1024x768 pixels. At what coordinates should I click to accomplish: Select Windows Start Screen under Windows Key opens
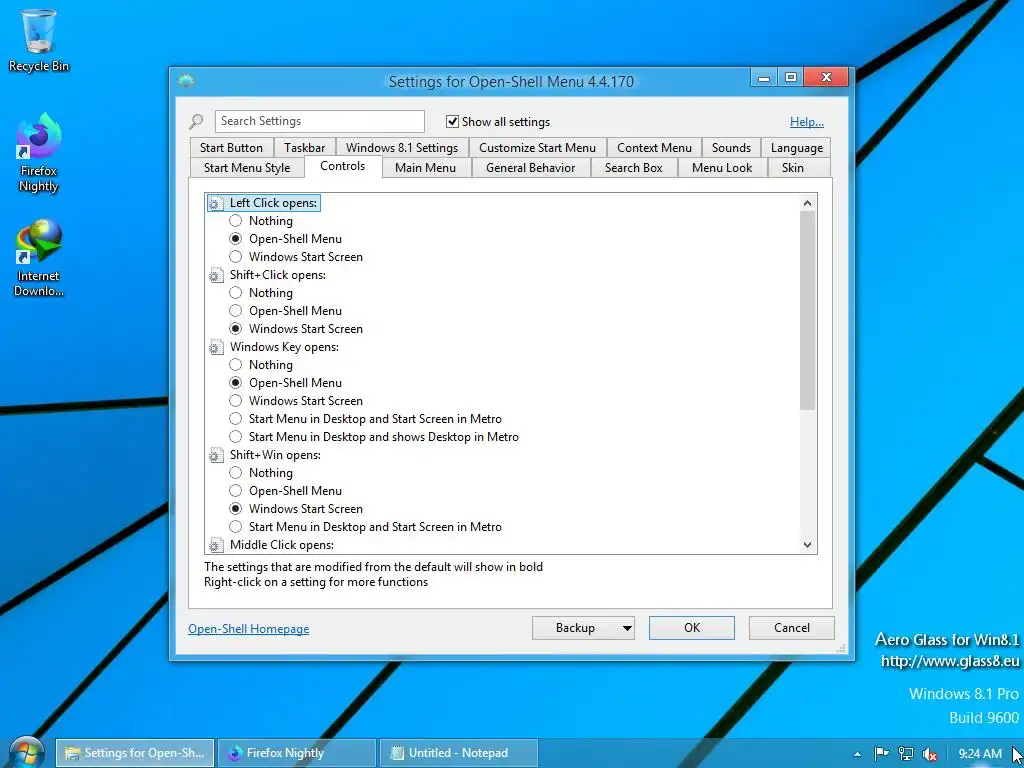(x=235, y=400)
